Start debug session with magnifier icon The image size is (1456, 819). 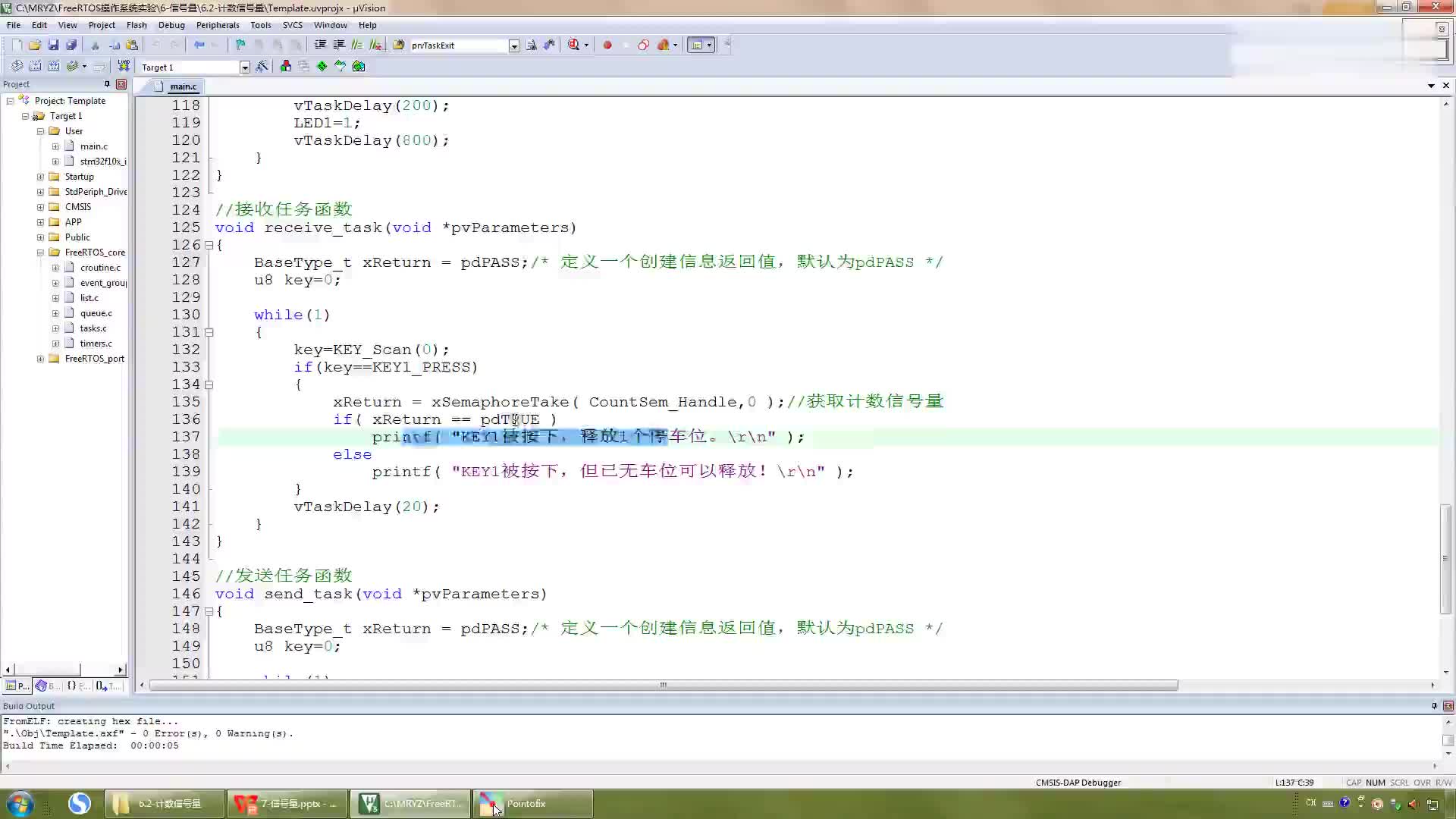coord(574,45)
